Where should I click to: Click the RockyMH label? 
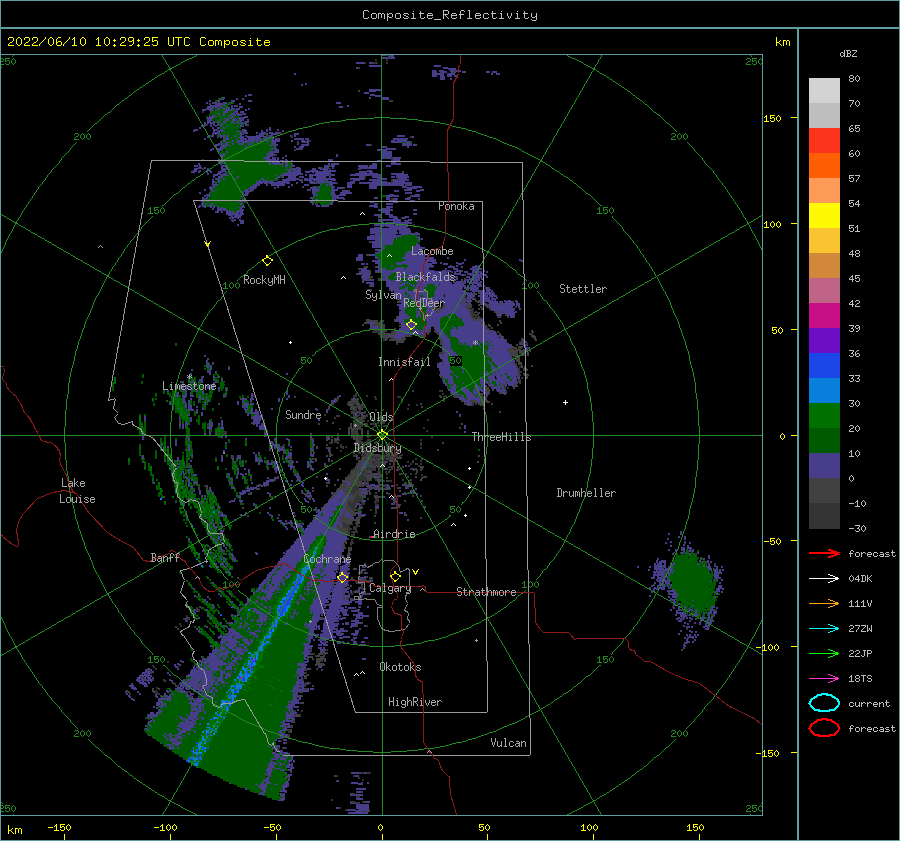264,280
